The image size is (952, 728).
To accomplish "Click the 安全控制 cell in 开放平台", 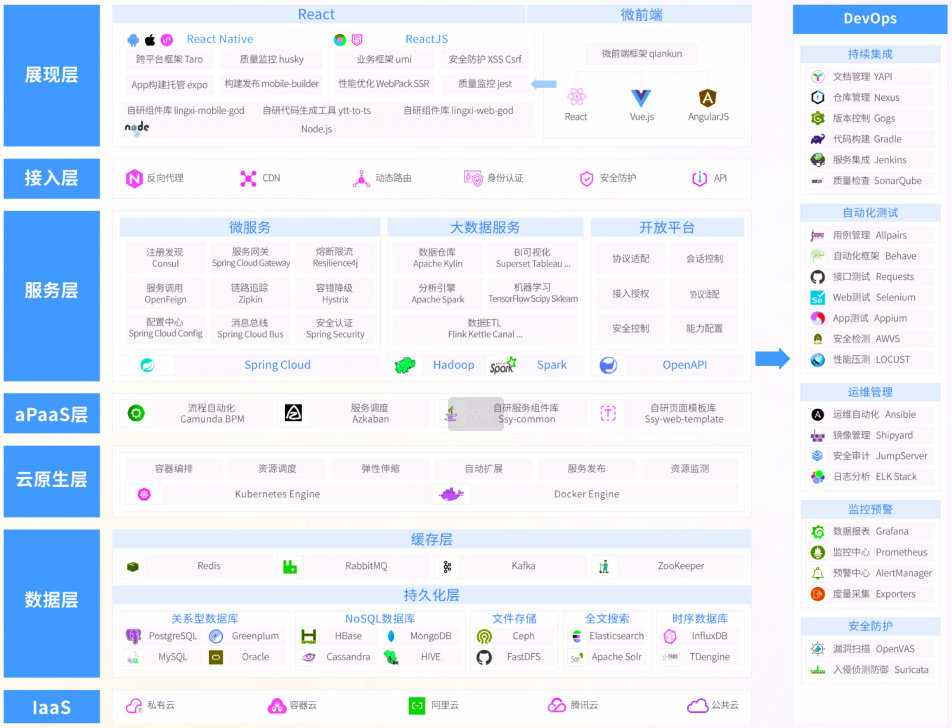I will point(630,328).
